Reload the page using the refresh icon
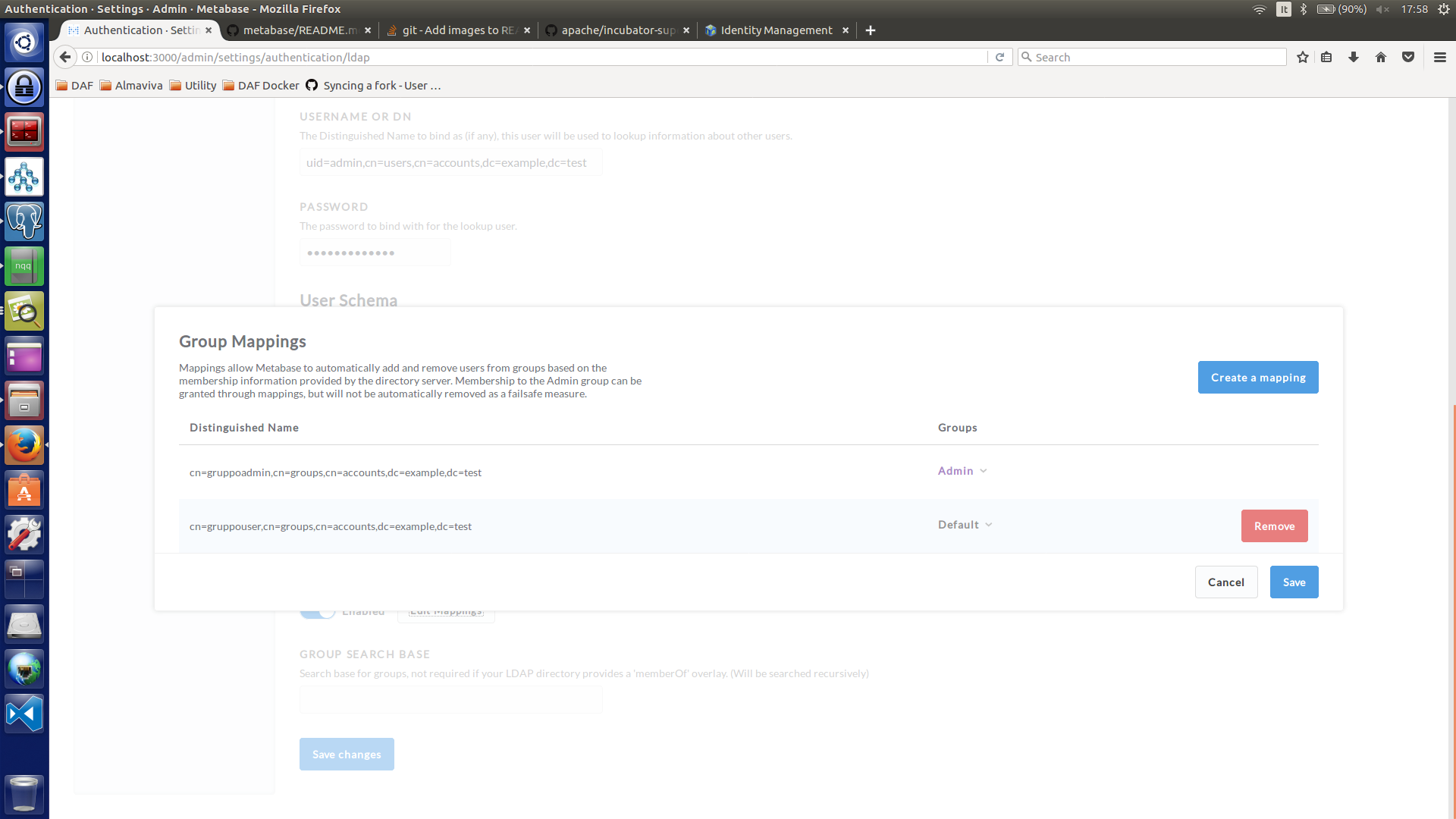Viewport: 1456px width, 819px height. click(999, 57)
